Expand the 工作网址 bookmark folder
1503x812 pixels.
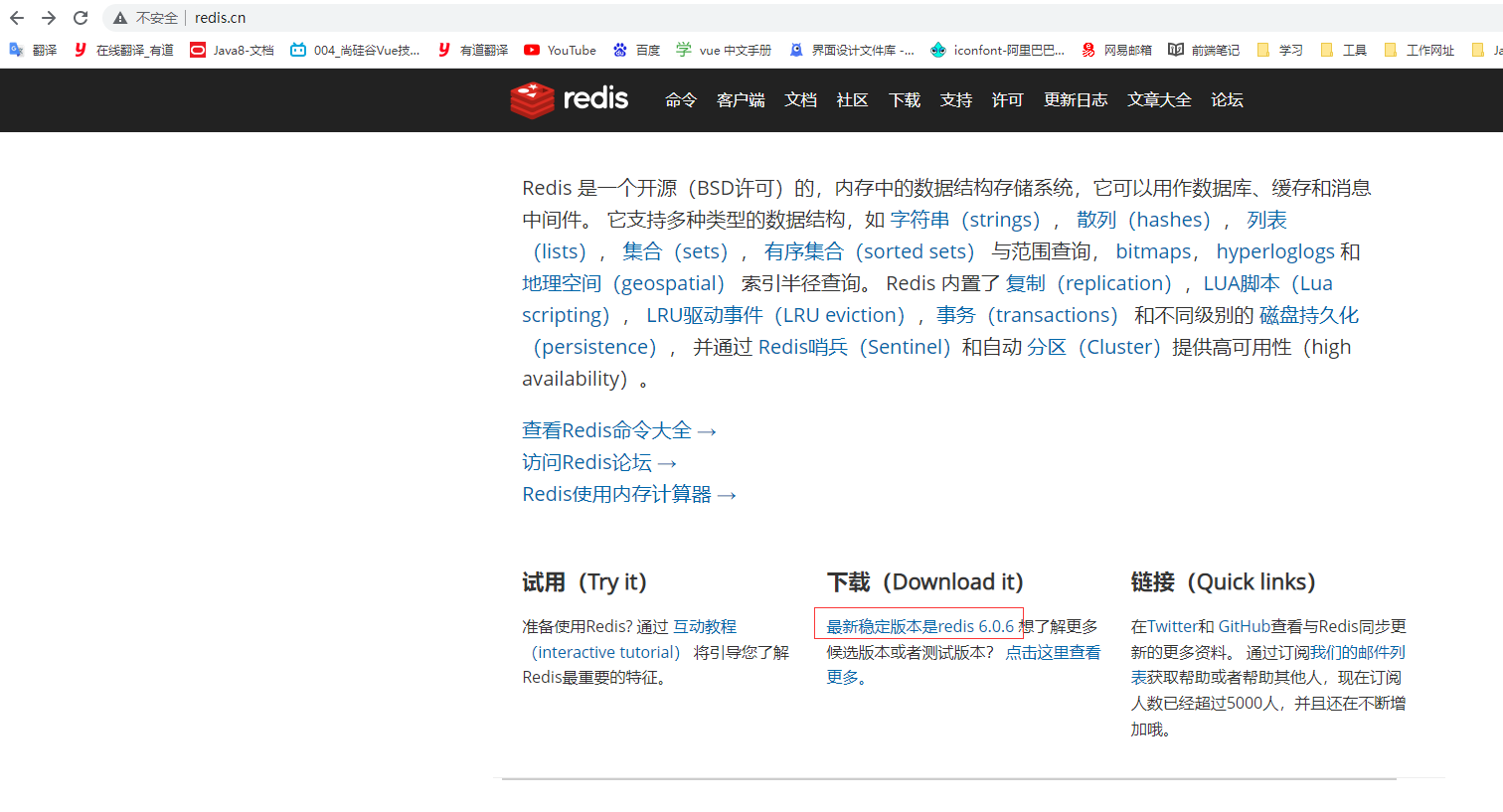point(1419,50)
